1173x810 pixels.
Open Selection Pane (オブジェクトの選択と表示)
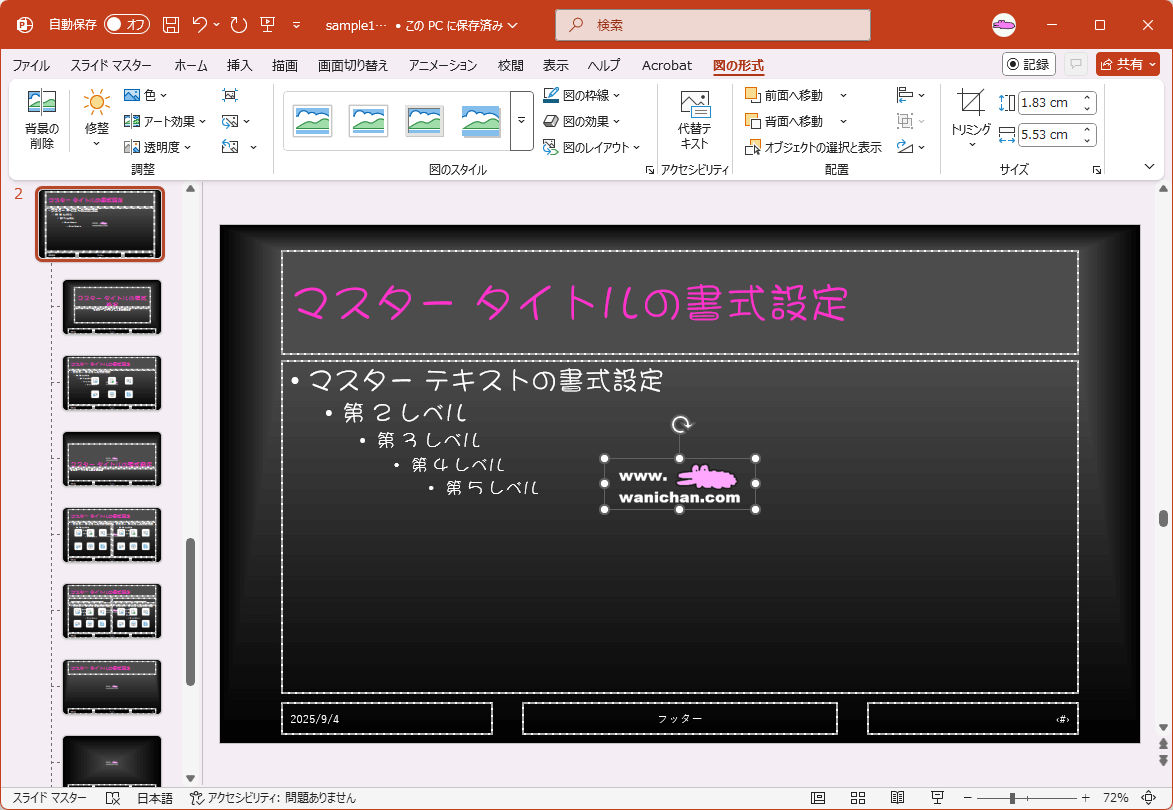coord(814,147)
